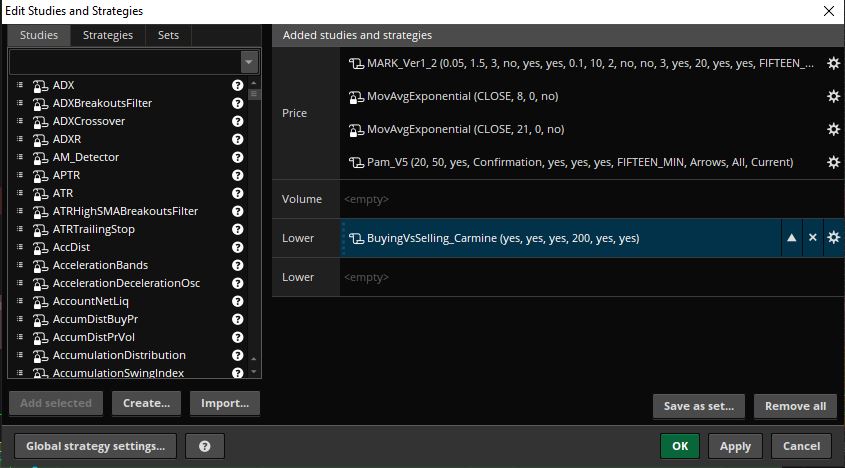
Task: Select AccelerationBands in the studies list
Action: [x=100, y=265]
